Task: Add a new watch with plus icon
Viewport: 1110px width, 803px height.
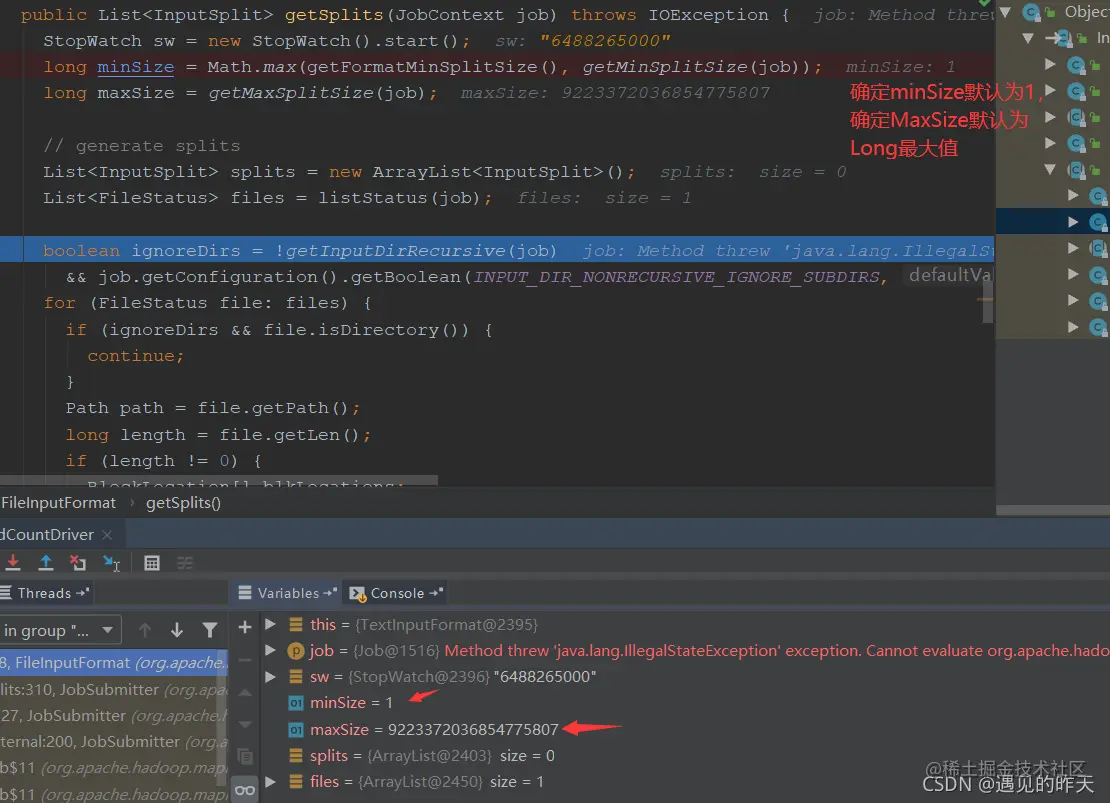Action: click(245, 627)
